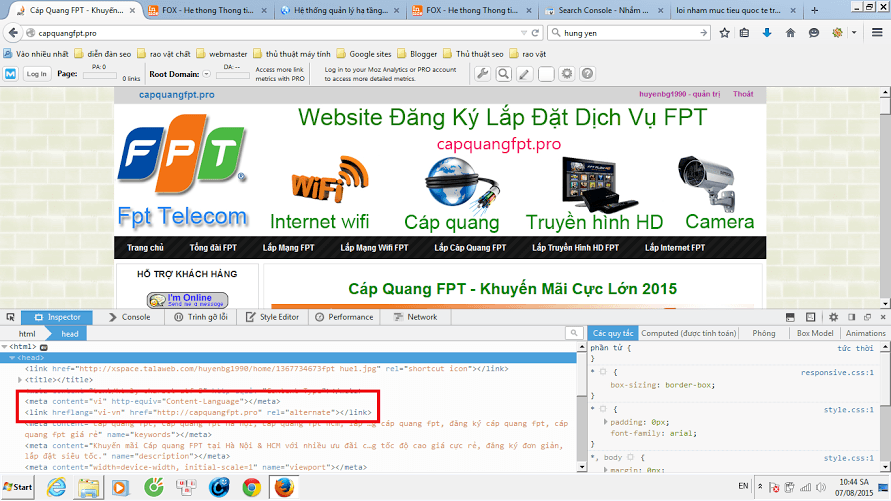
Task: Switch to the Search Console browser tab
Action: [x=603, y=10]
